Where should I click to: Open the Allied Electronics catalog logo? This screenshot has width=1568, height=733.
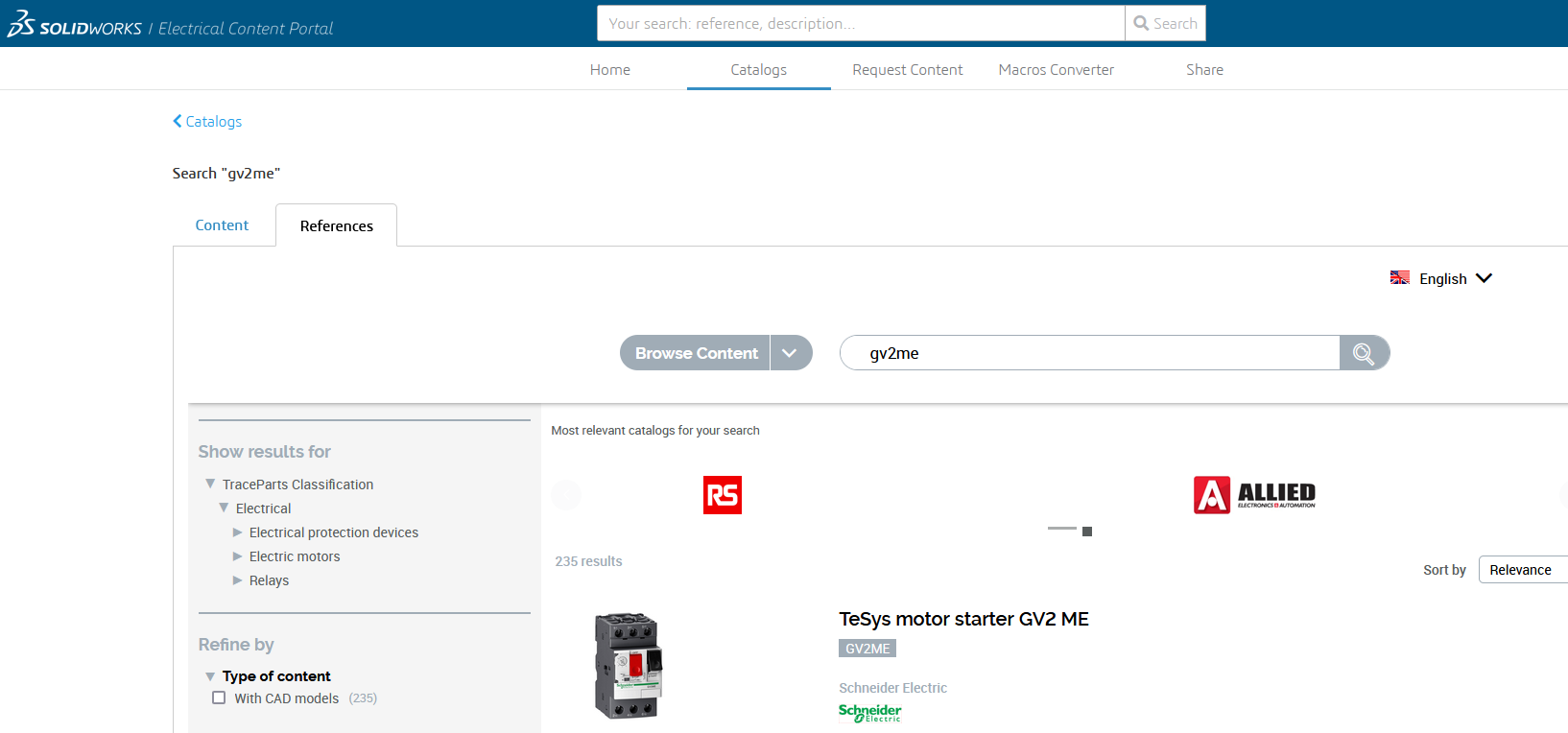1254,495
